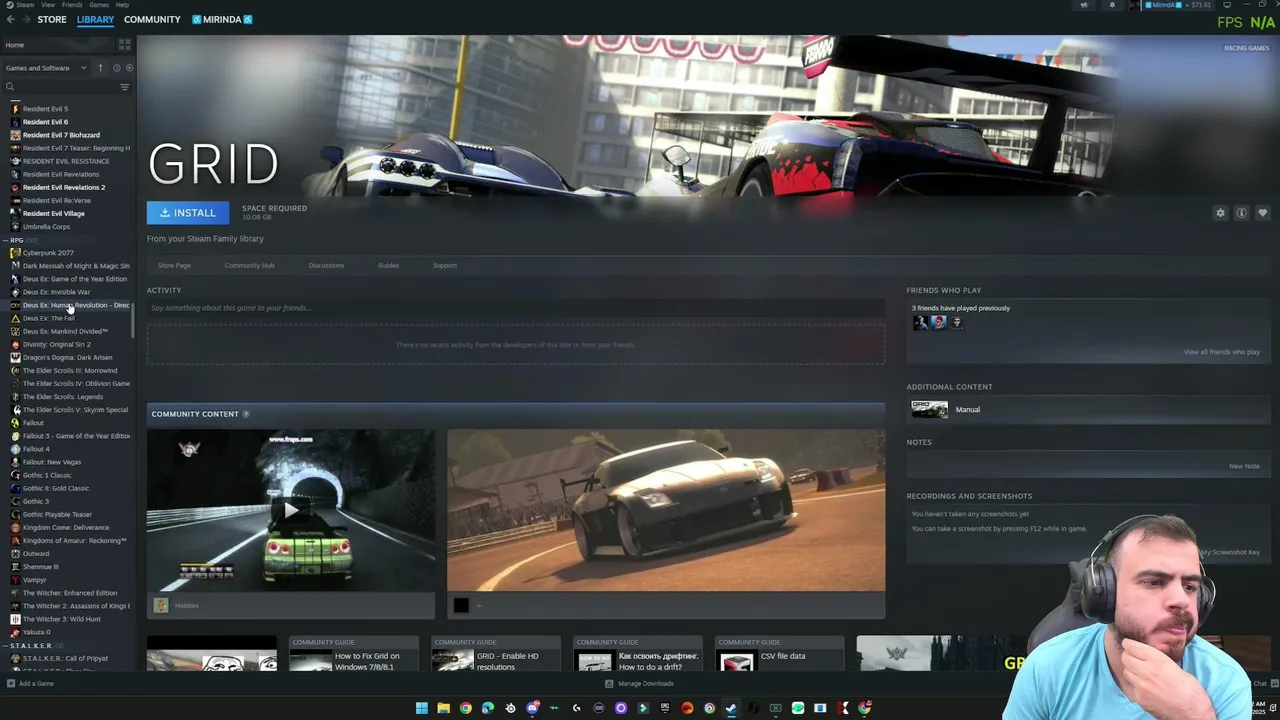The image size is (1280, 720).
Task: Sort the library list ascending with the up arrow
Action: (100, 68)
